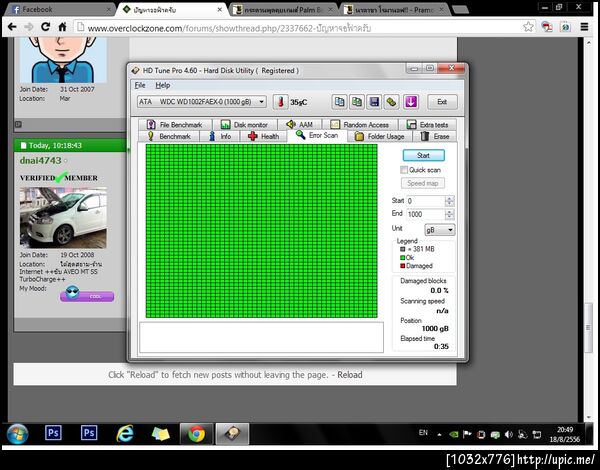600x470 pixels.
Task: Switch to the Benchmark tab
Action: click(169, 136)
